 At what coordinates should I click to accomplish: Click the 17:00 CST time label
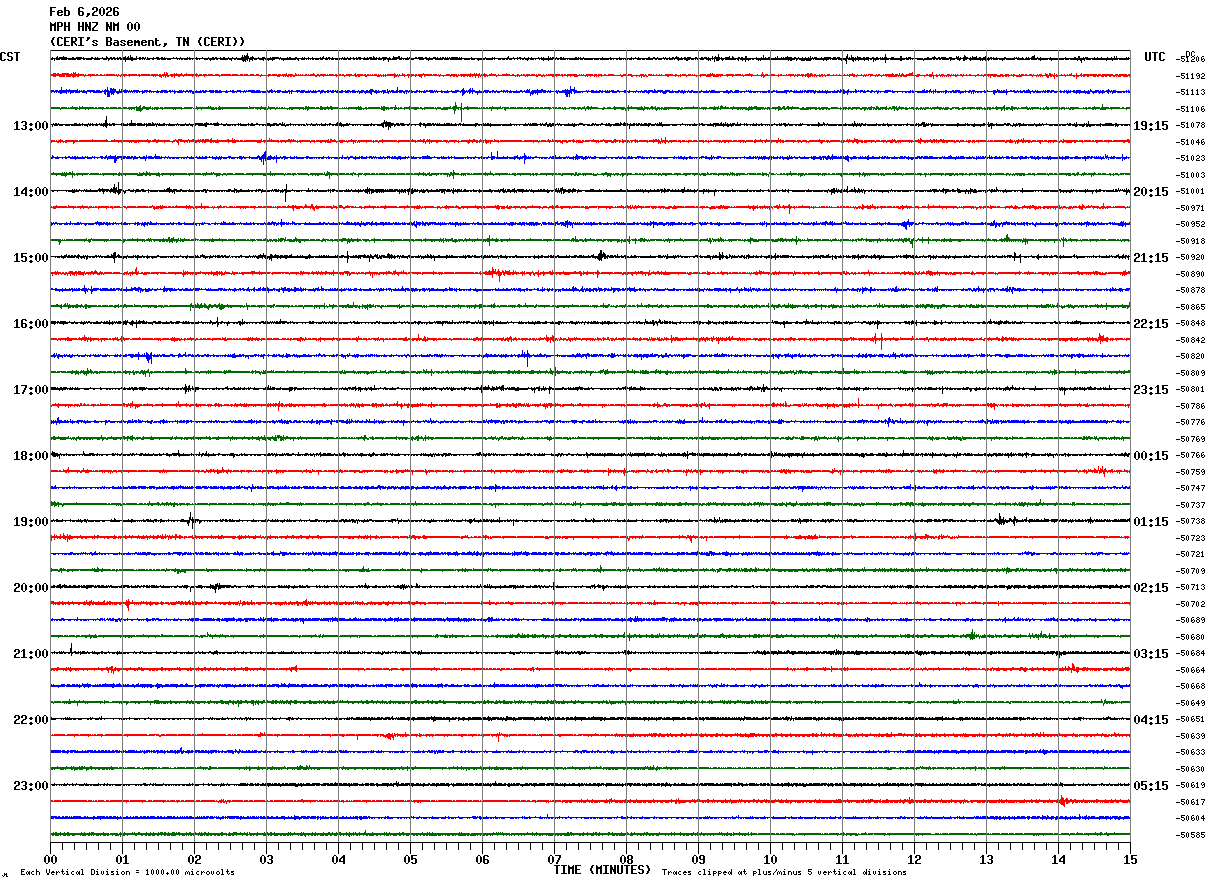[30, 390]
